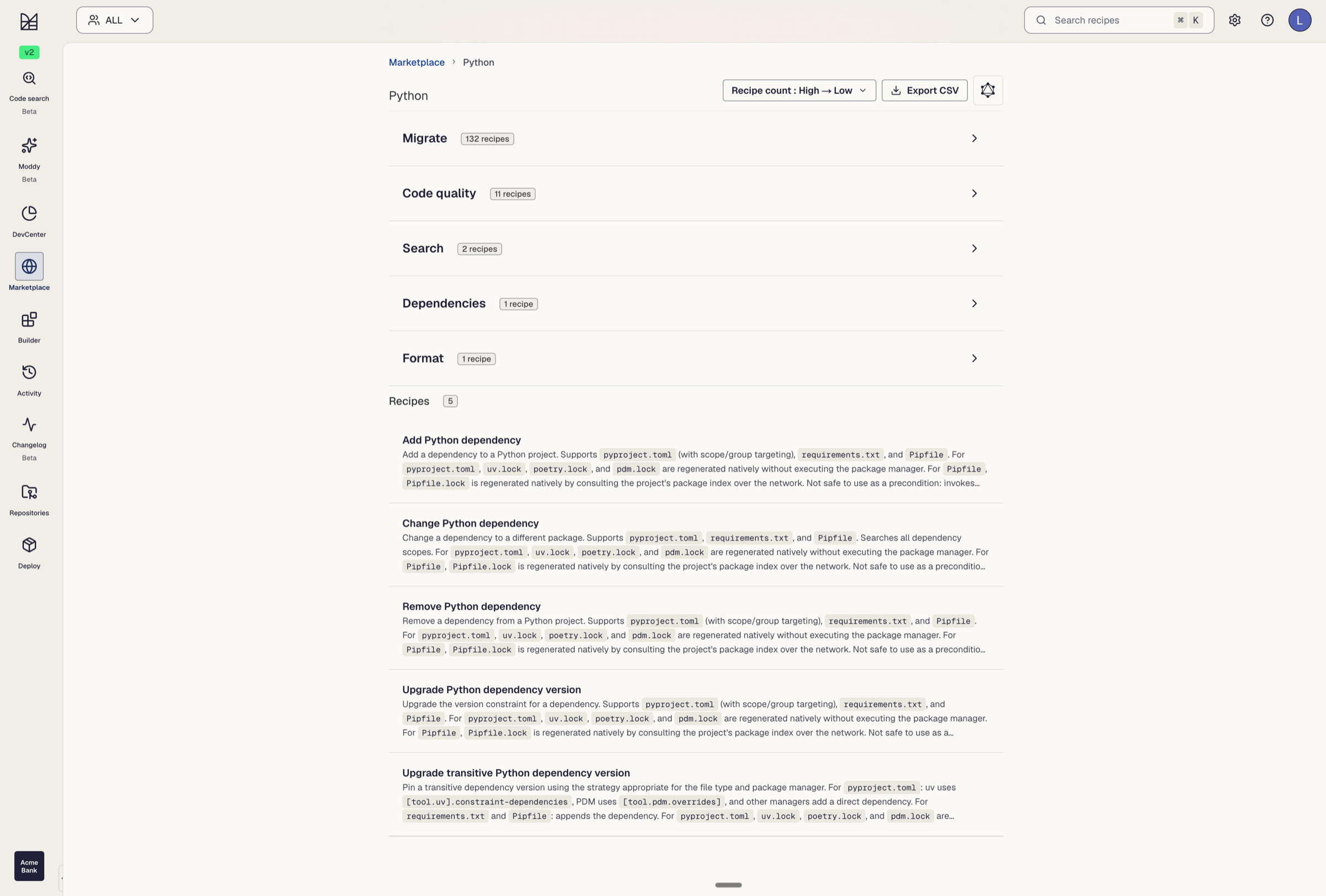Expand the Format category chevron
The image size is (1326, 896).
click(975, 359)
